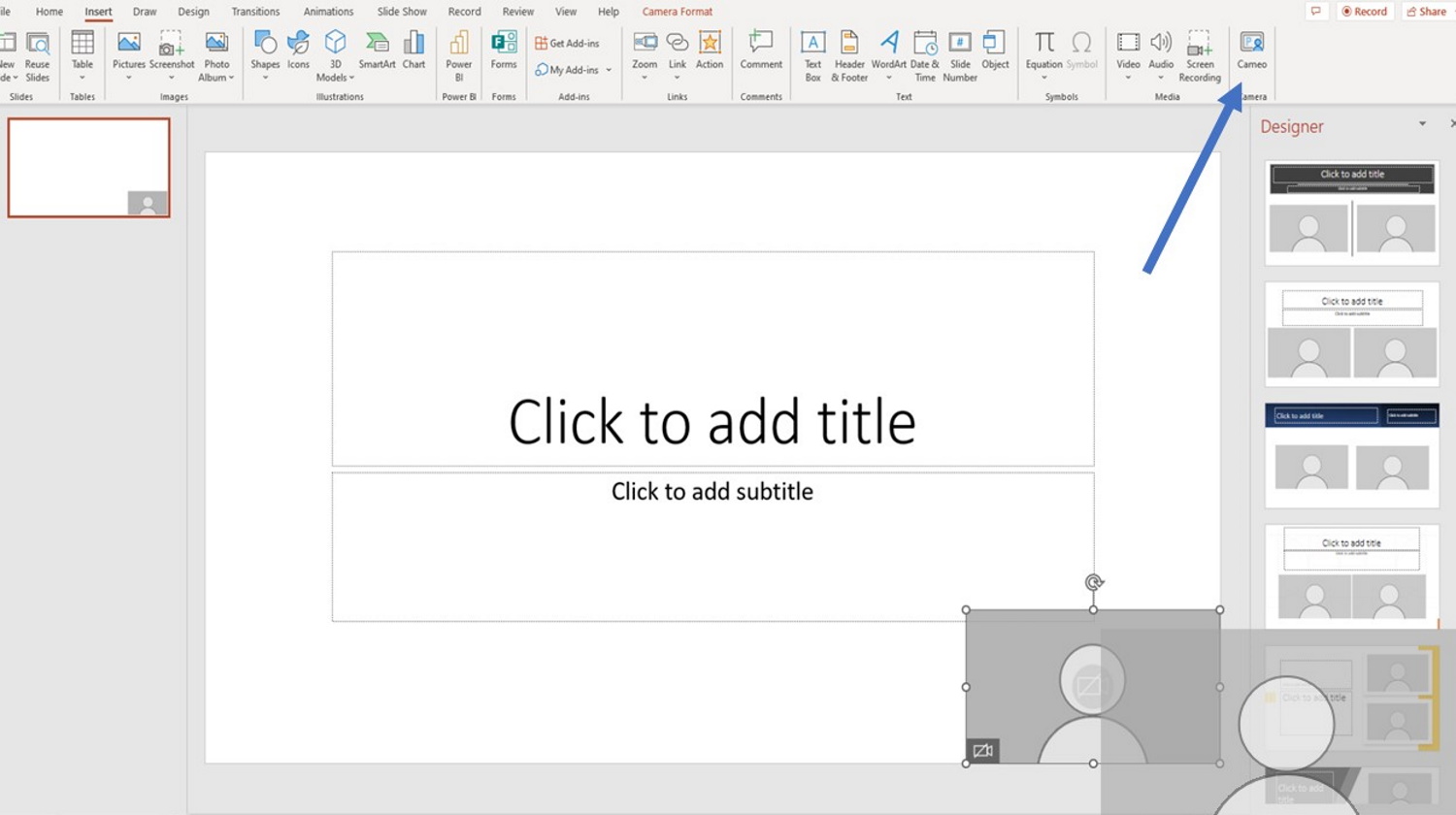Click the Record button at top right
The height and width of the screenshot is (815, 1456).
[x=1364, y=12]
